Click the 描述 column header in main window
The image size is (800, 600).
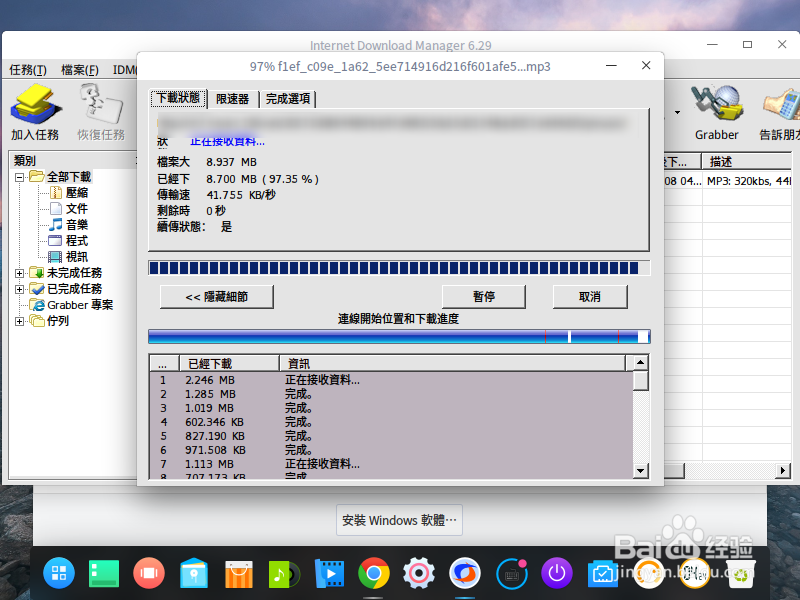click(x=746, y=162)
